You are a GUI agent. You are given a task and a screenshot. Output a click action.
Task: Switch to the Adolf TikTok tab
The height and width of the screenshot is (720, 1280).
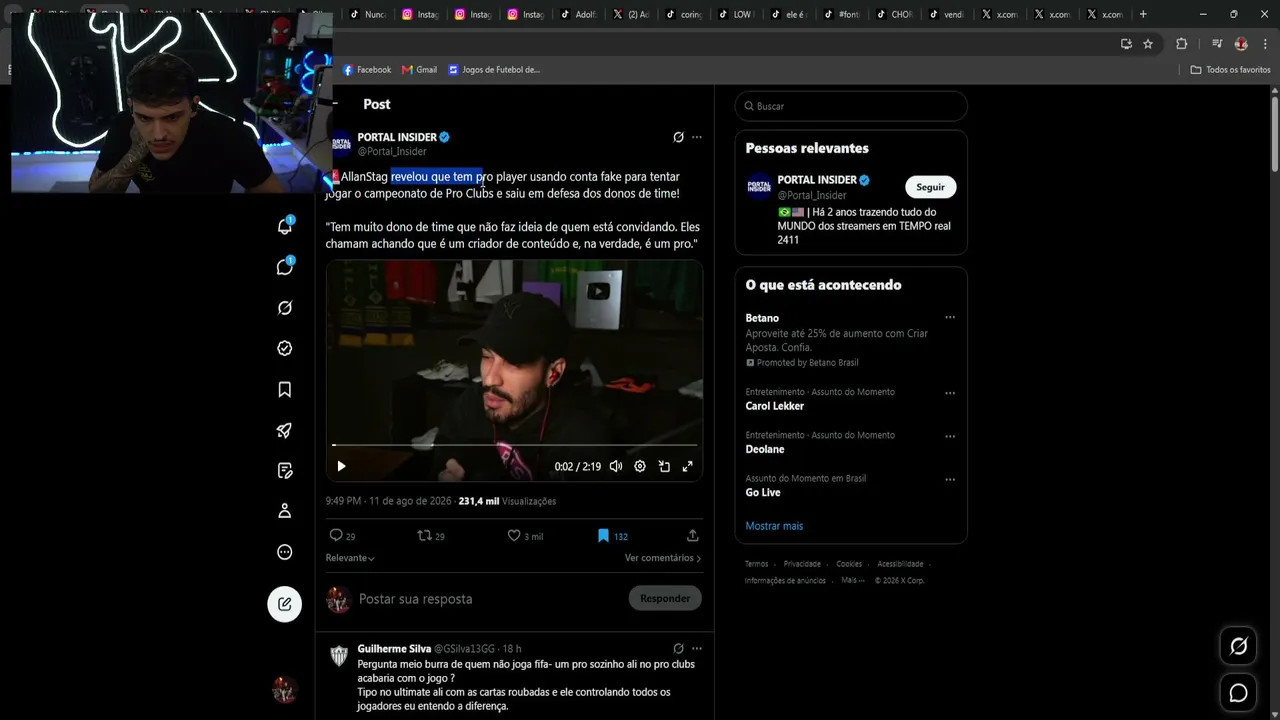(x=578, y=14)
